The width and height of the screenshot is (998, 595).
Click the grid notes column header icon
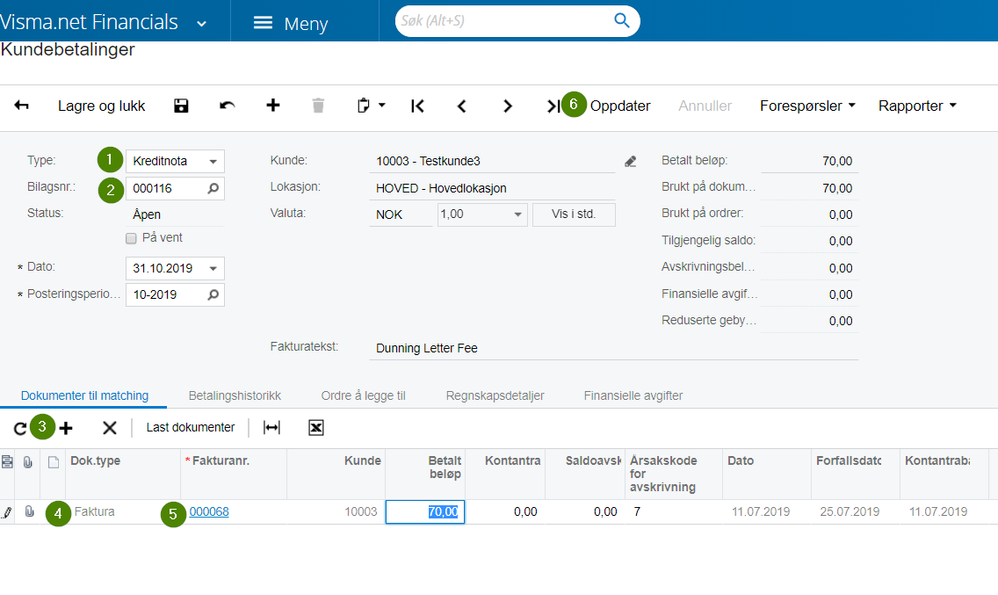[x=7, y=462]
